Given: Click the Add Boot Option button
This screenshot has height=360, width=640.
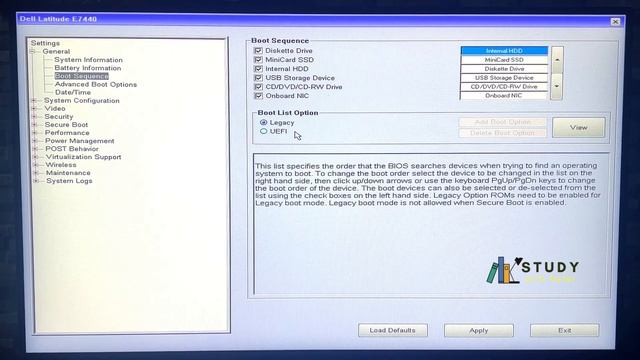Looking at the screenshot, I should pos(502,122).
